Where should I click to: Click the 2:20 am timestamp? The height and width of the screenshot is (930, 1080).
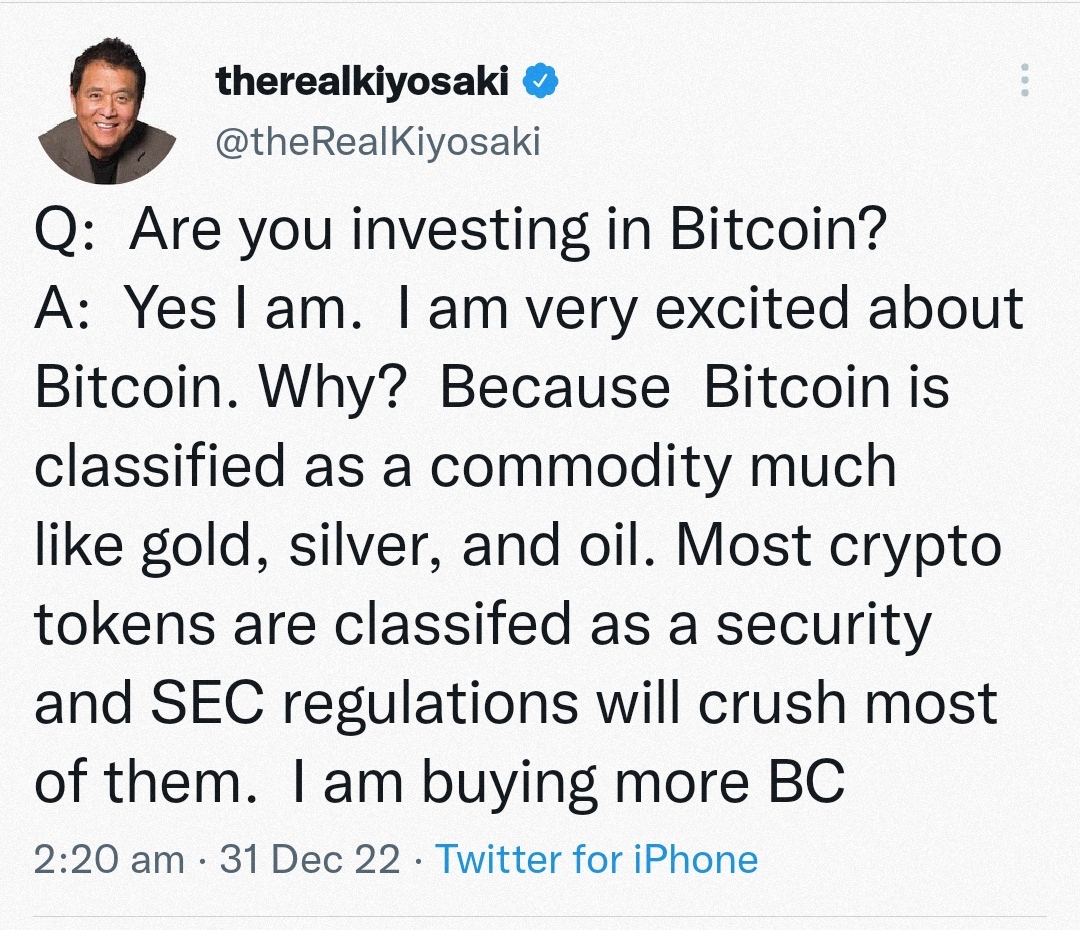tap(109, 859)
